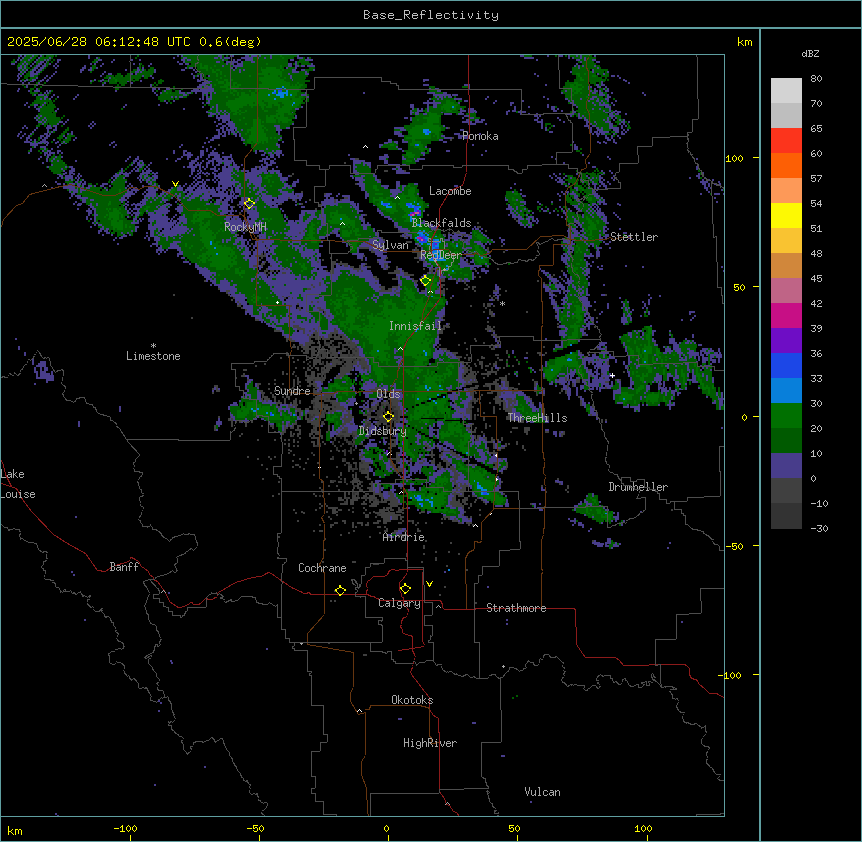Click the km unit label at top right
The width and height of the screenshot is (862, 842).
pos(744,42)
